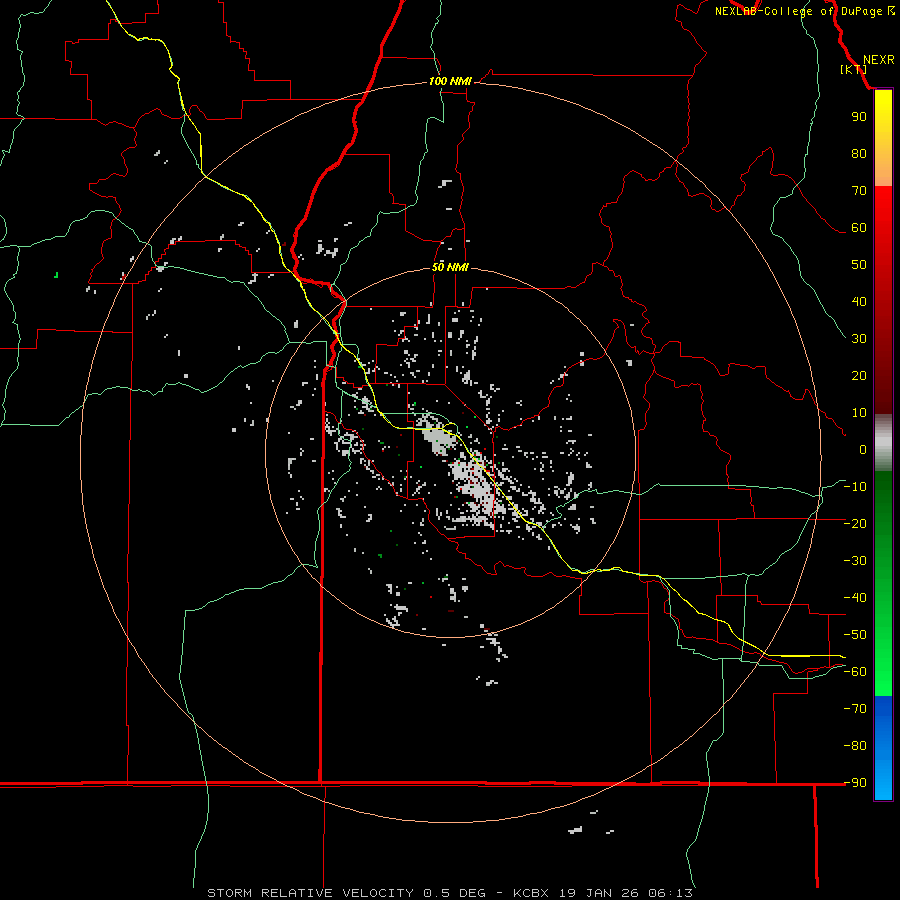
Task: Click the positive 90 scale label
Action: tap(859, 117)
